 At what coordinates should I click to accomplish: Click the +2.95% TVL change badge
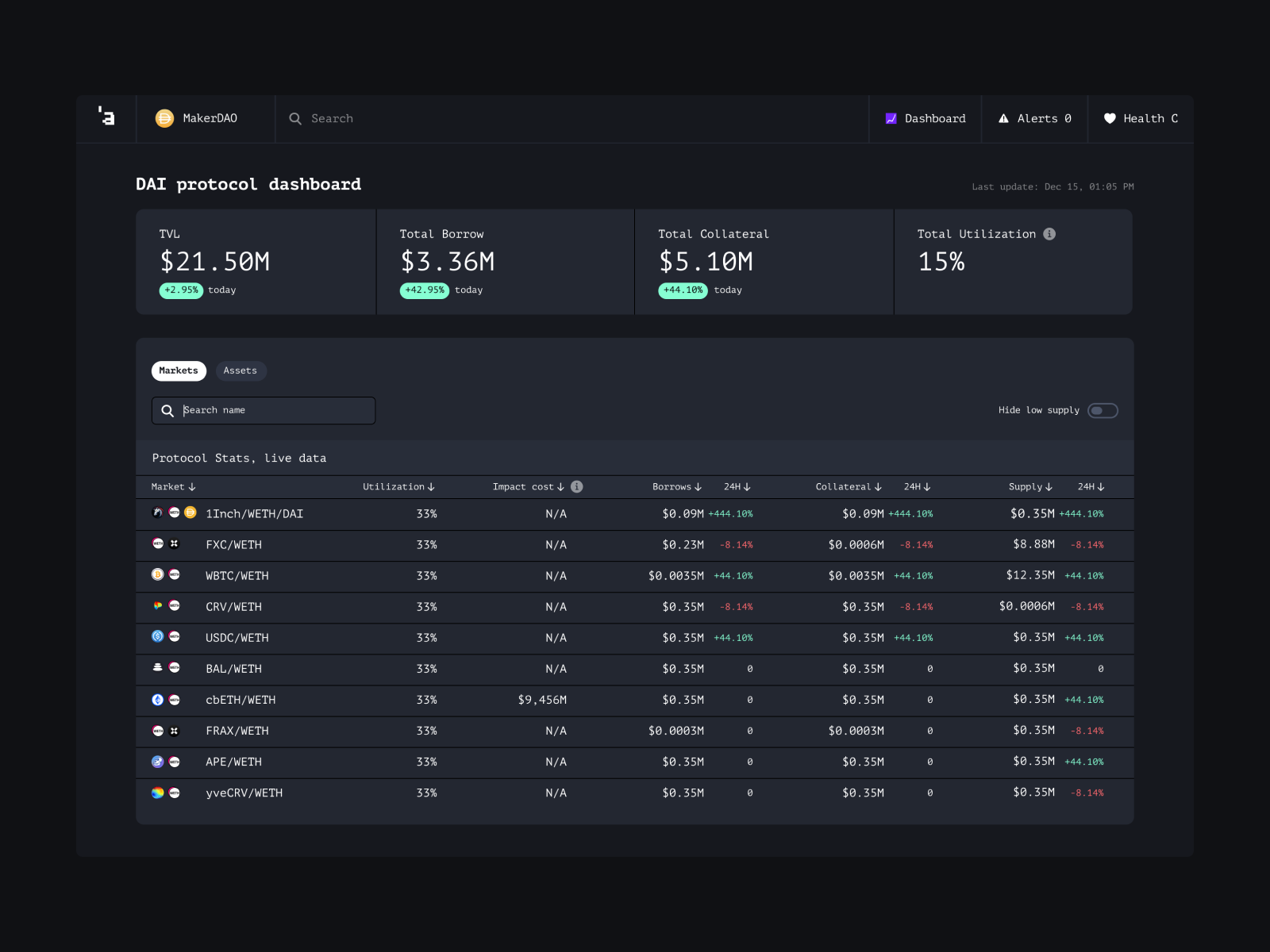[x=181, y=290]
